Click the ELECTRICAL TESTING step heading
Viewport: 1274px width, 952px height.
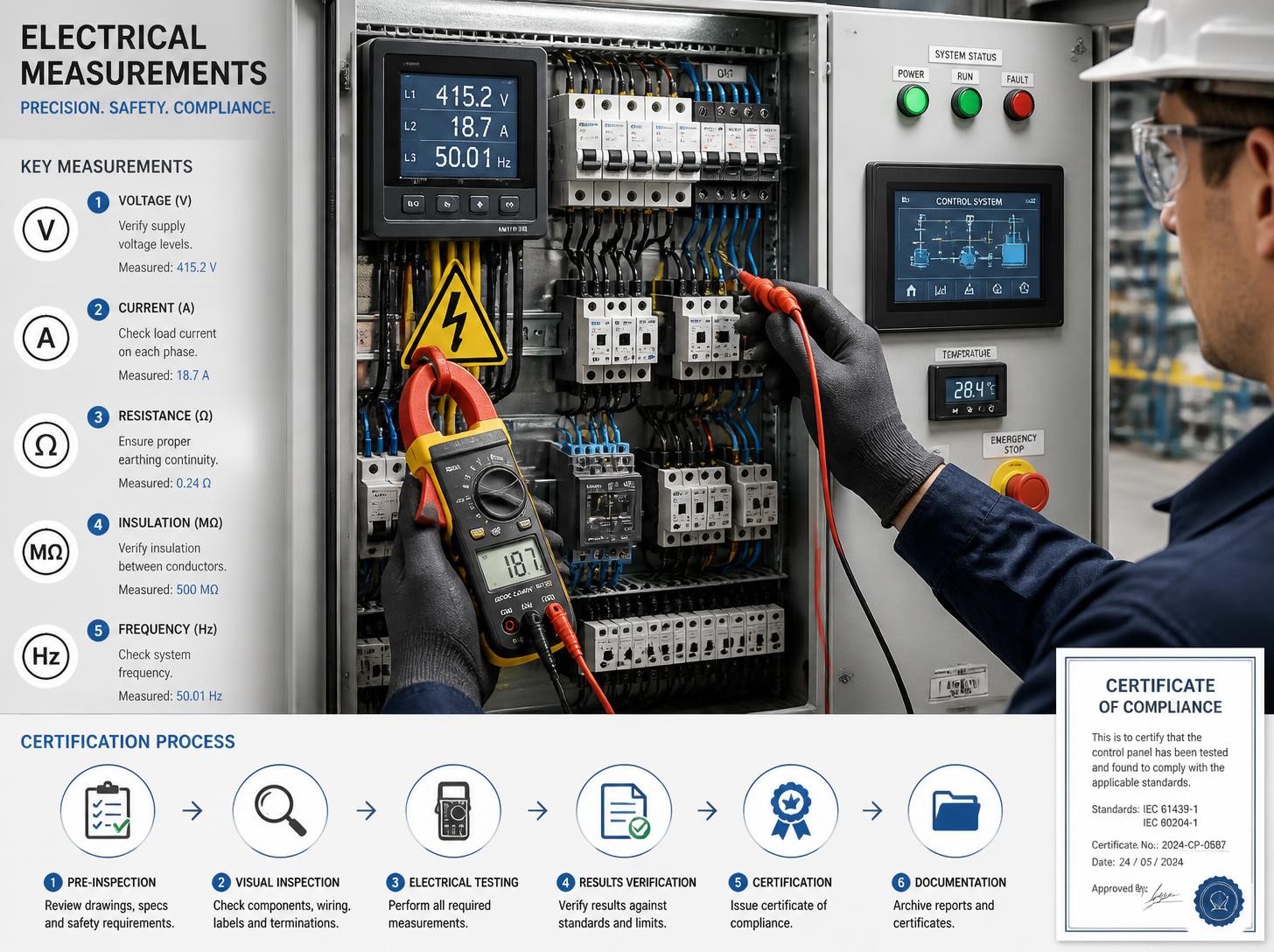tap(464, 883)
